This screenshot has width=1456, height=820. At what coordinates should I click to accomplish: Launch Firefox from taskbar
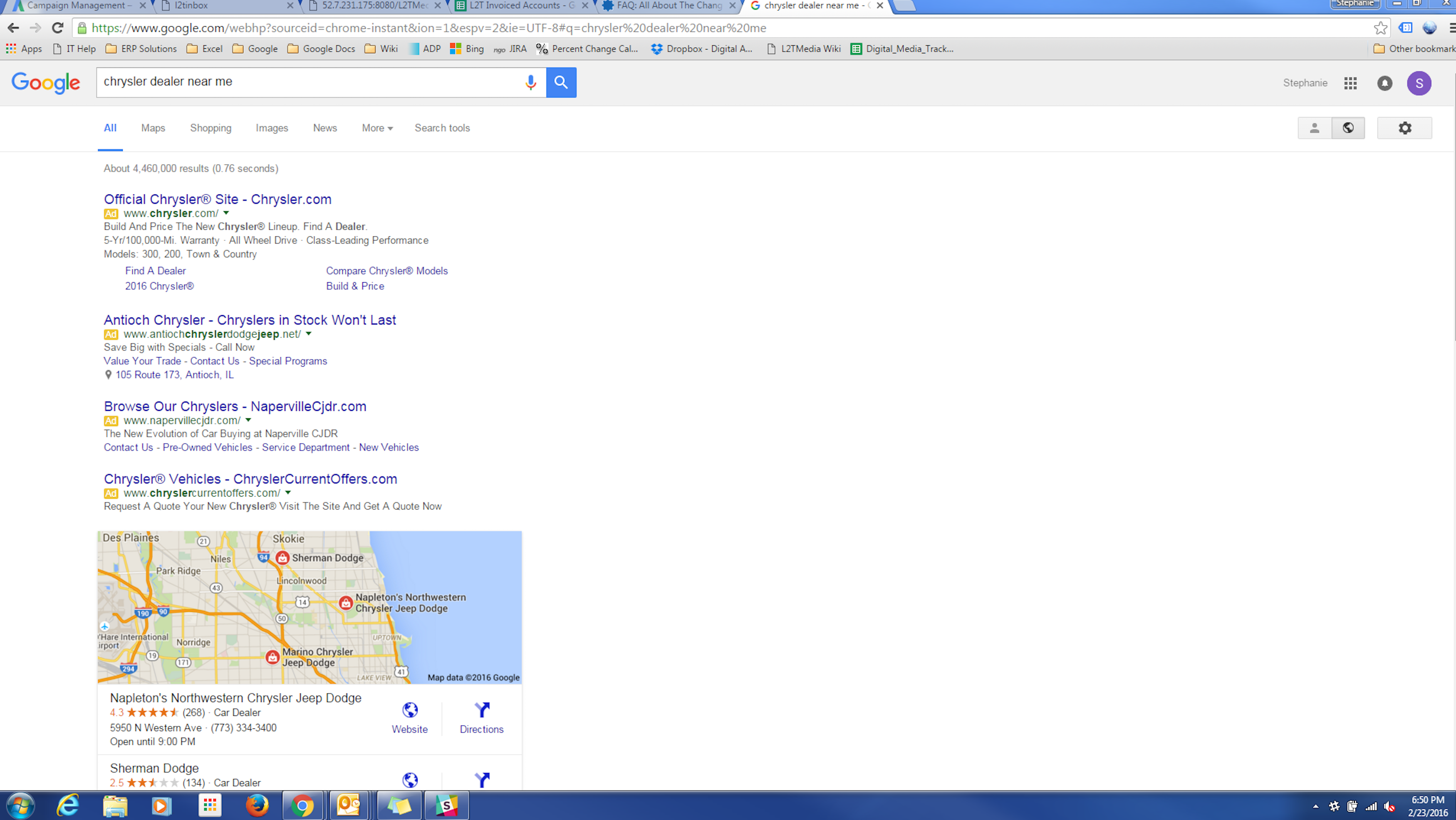click(x=257, y=805)
